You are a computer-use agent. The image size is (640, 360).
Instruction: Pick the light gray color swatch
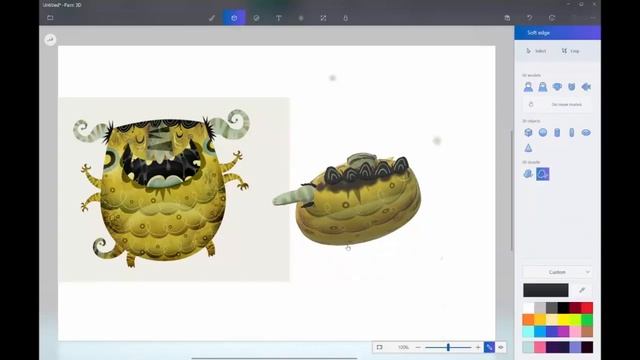(540, 307)
